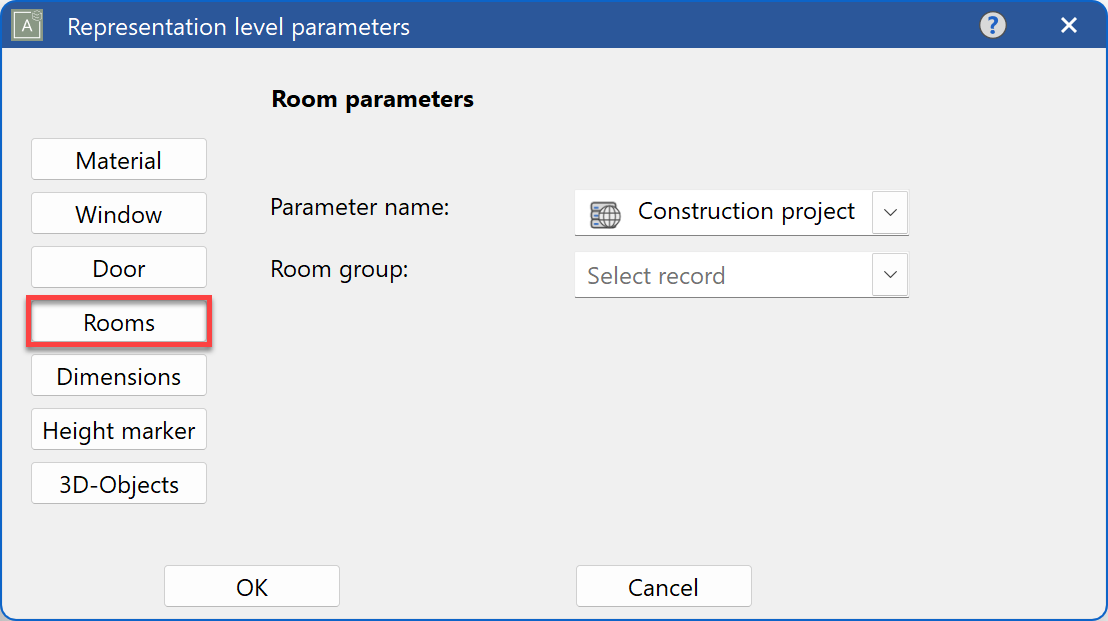This screenshot has height=621, width=1108.
Task: Open the help question mark icon
Action: (993, 25)
